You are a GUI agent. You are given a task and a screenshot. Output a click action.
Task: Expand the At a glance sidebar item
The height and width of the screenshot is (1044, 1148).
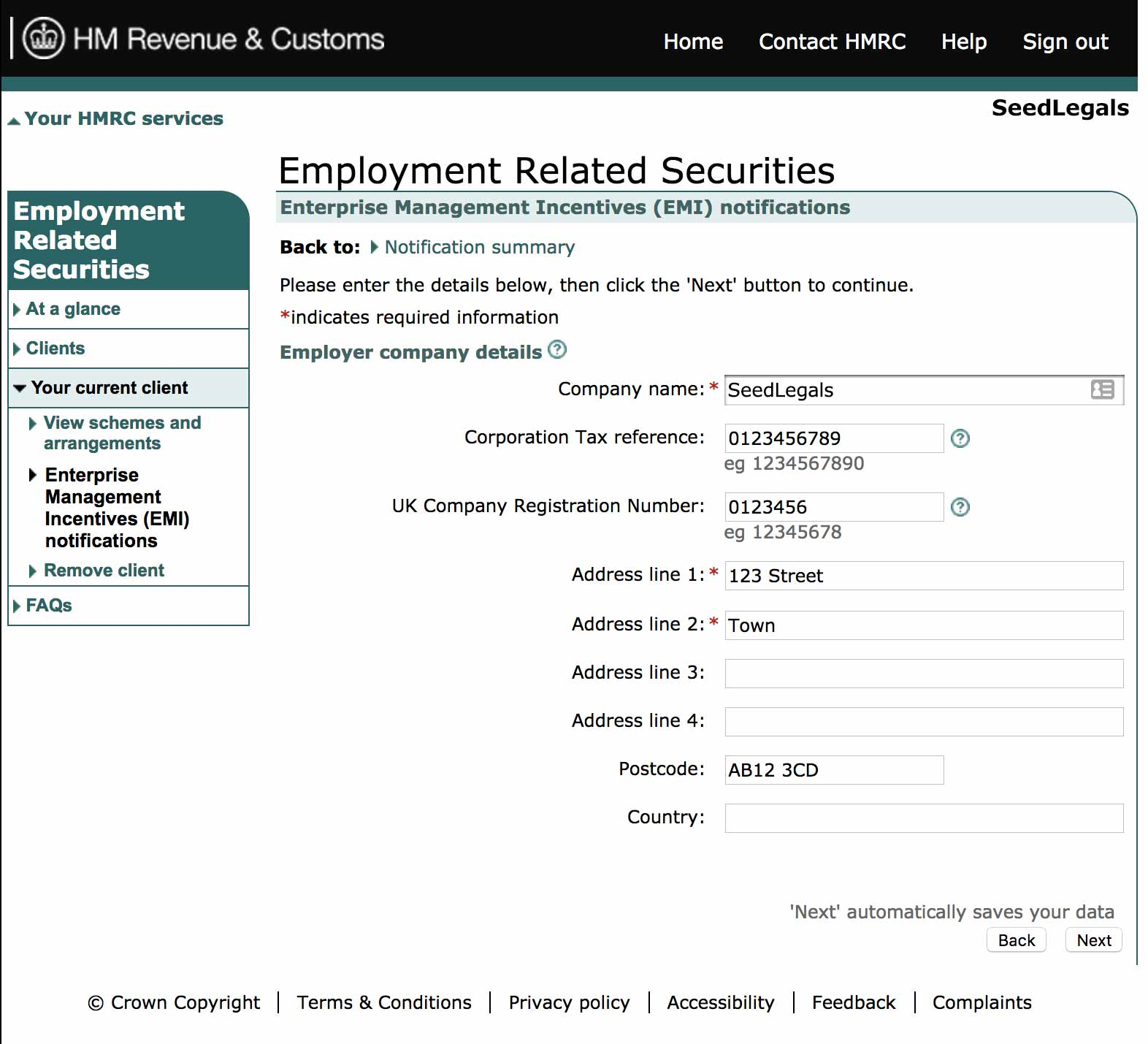coord(73,309)
